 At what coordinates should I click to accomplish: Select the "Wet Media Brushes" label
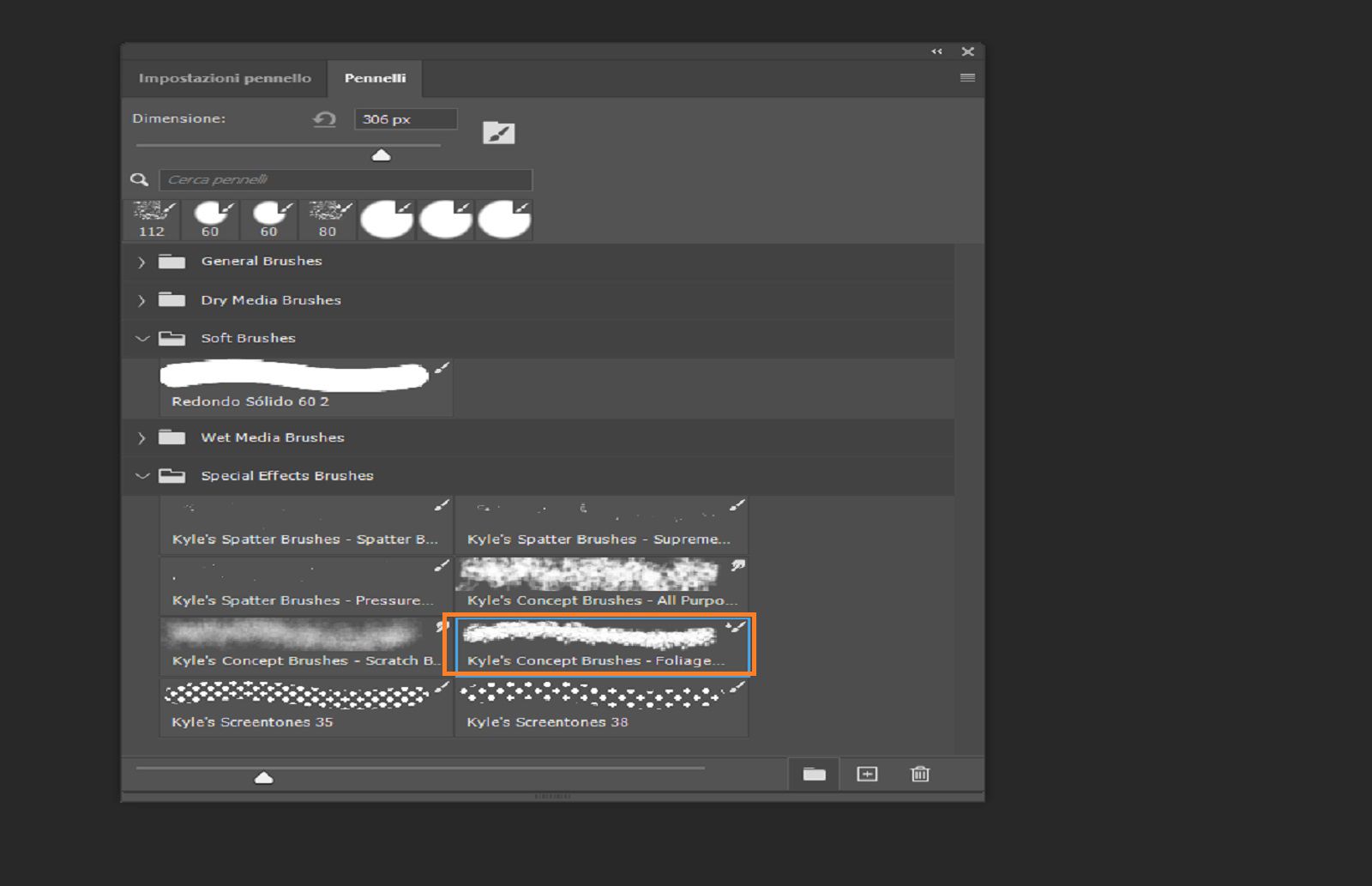tap(273, 437)
